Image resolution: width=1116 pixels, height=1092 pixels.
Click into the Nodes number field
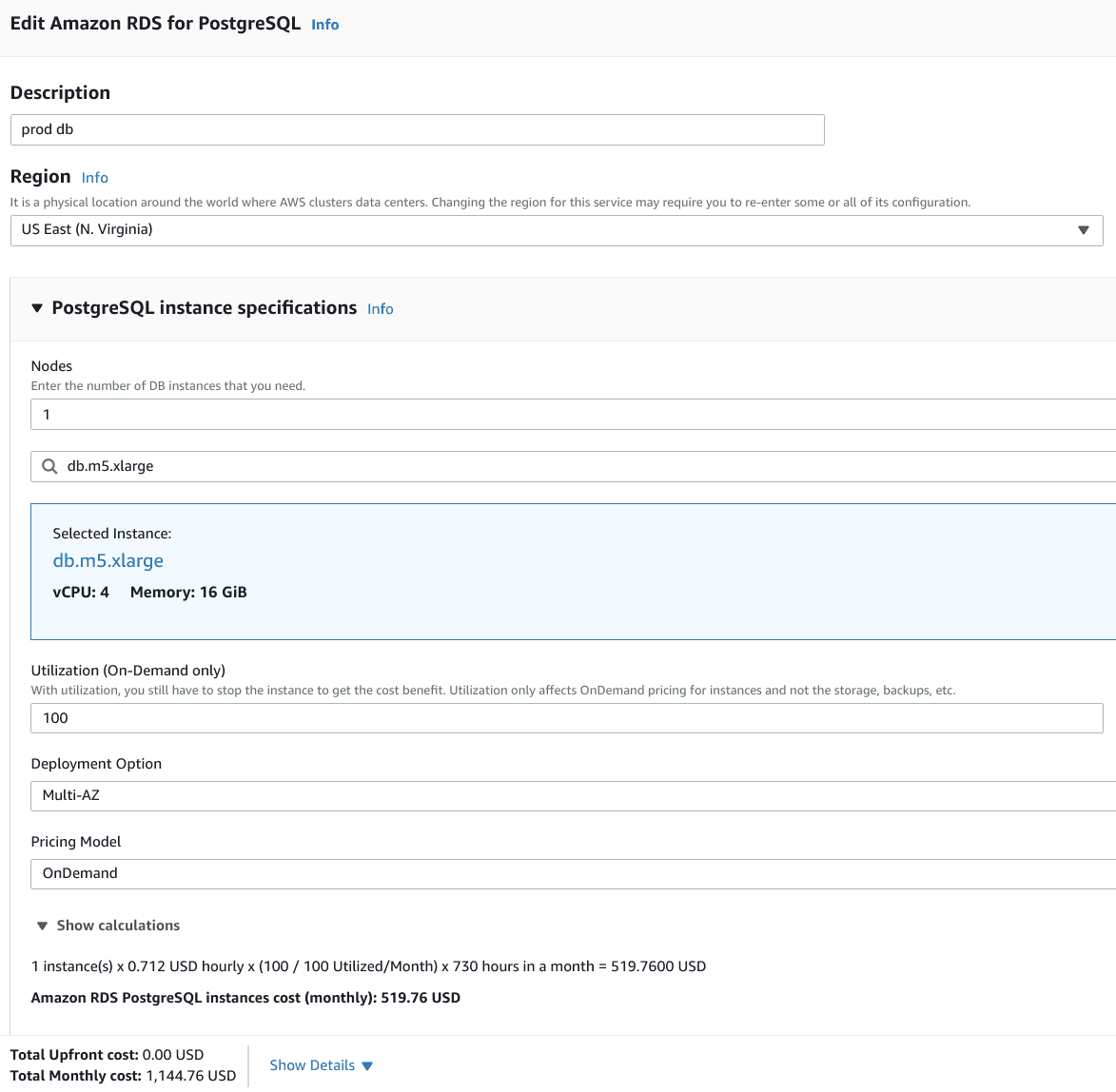coord(571,415)
